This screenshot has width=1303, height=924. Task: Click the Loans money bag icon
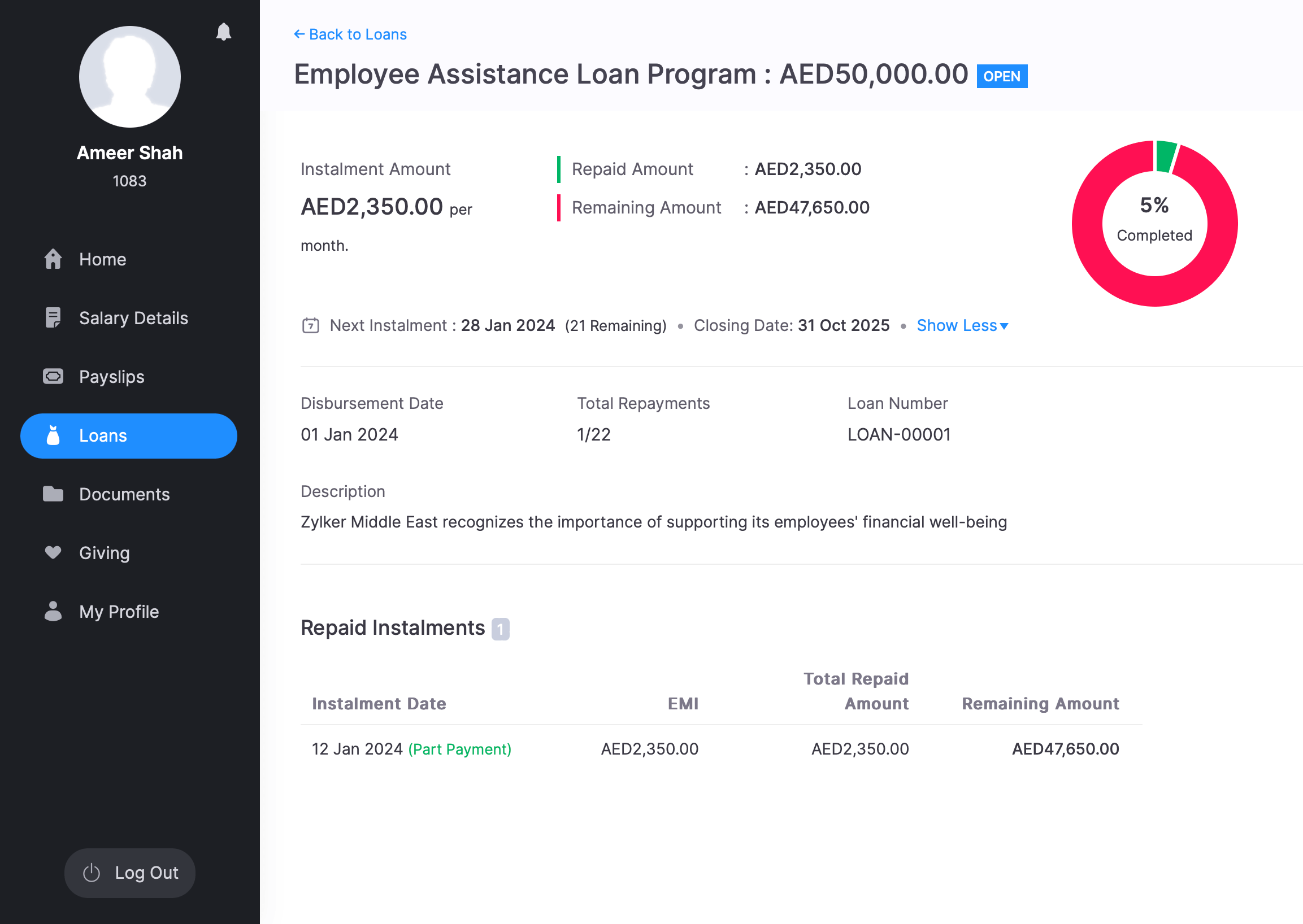click(53, 435)
